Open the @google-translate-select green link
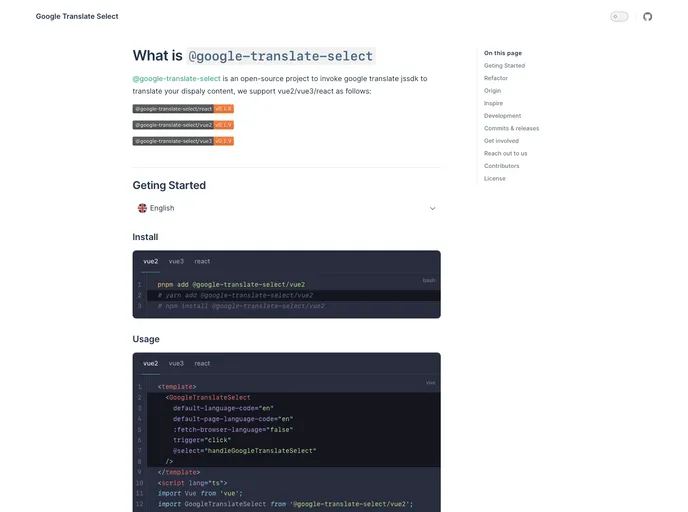This screenshot has height=512, width=688. [176, 78]
